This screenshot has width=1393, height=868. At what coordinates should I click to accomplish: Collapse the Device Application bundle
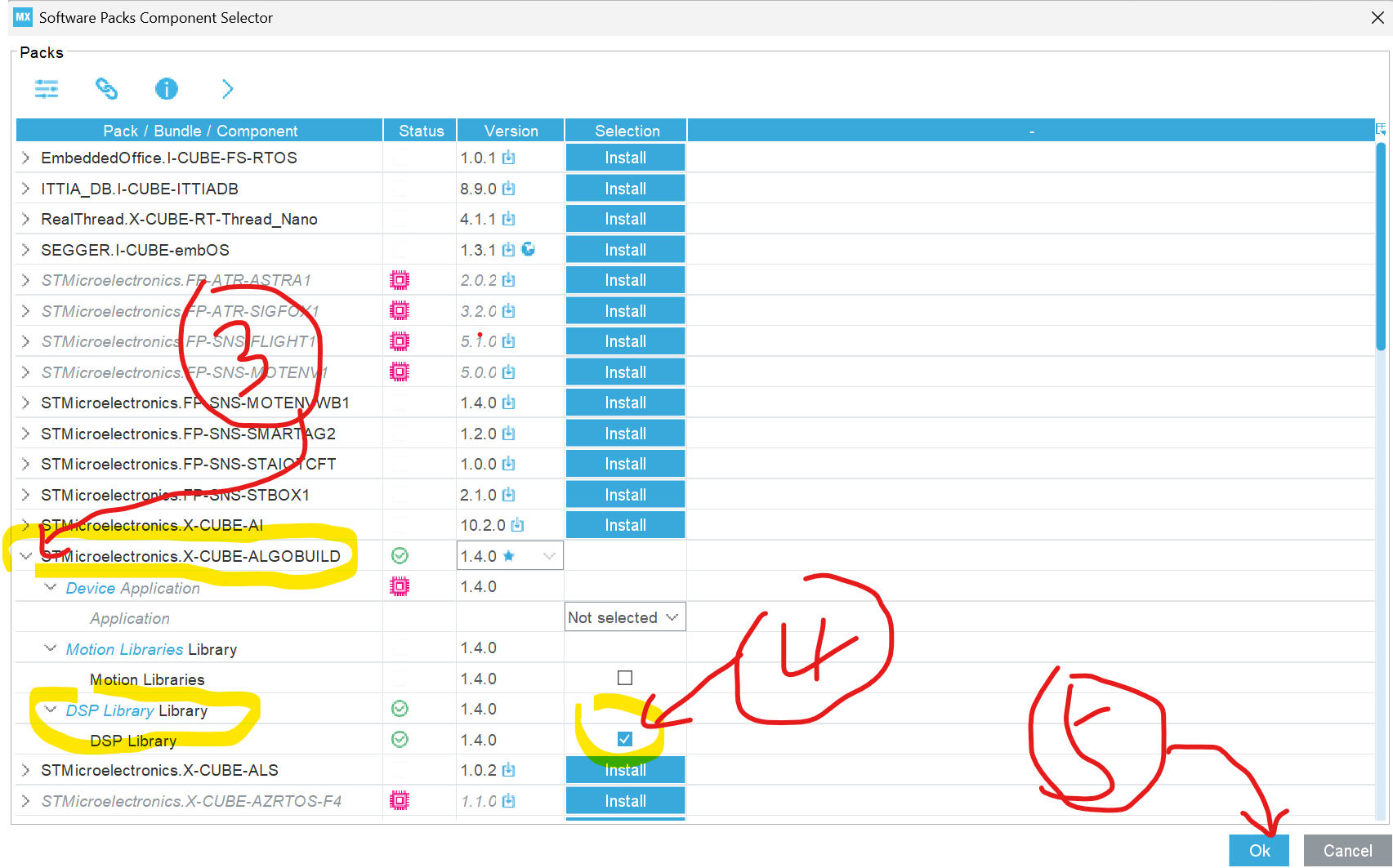51,588
